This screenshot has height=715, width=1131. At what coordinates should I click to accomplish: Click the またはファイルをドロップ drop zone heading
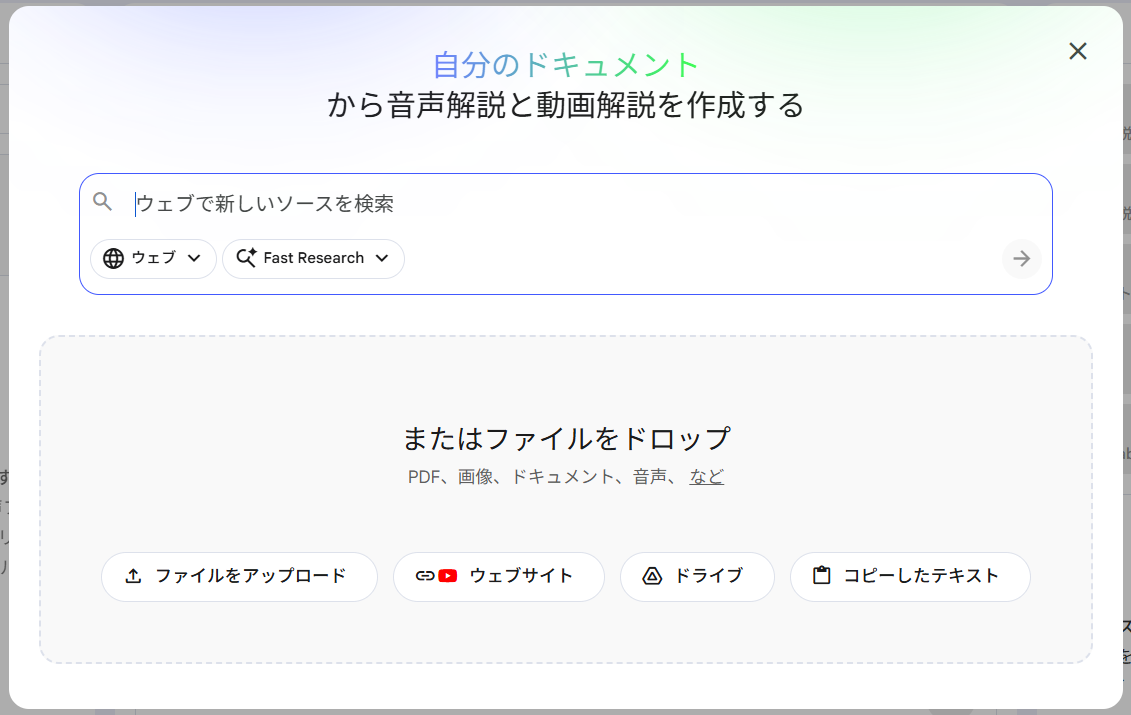pos(566,438)
